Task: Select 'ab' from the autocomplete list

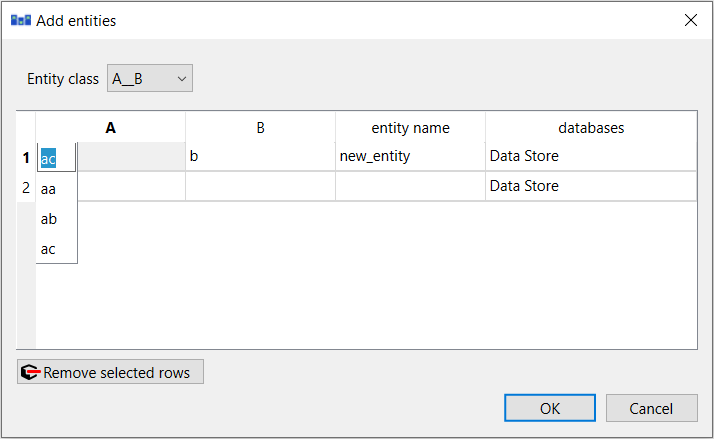Action: point(56,219)
